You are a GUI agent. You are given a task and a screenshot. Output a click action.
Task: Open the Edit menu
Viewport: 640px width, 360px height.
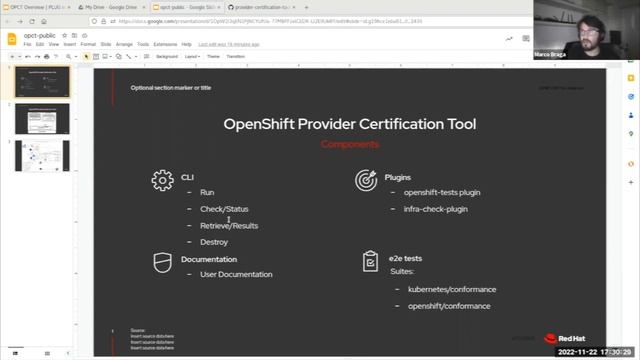[x=40, y=44]
